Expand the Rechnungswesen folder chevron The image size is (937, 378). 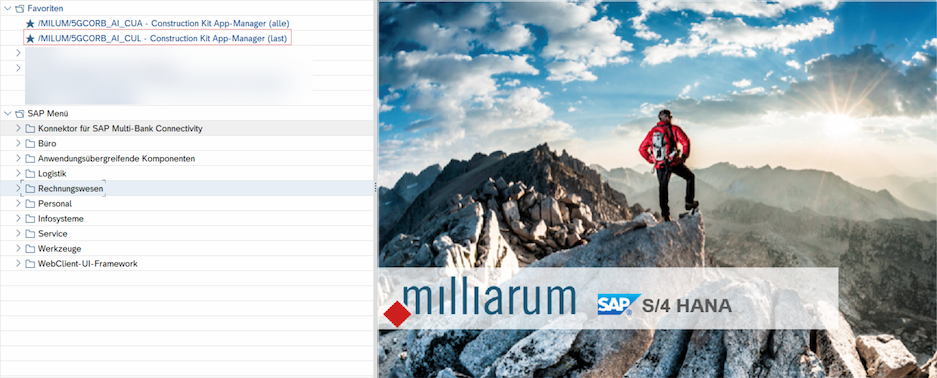18,188
